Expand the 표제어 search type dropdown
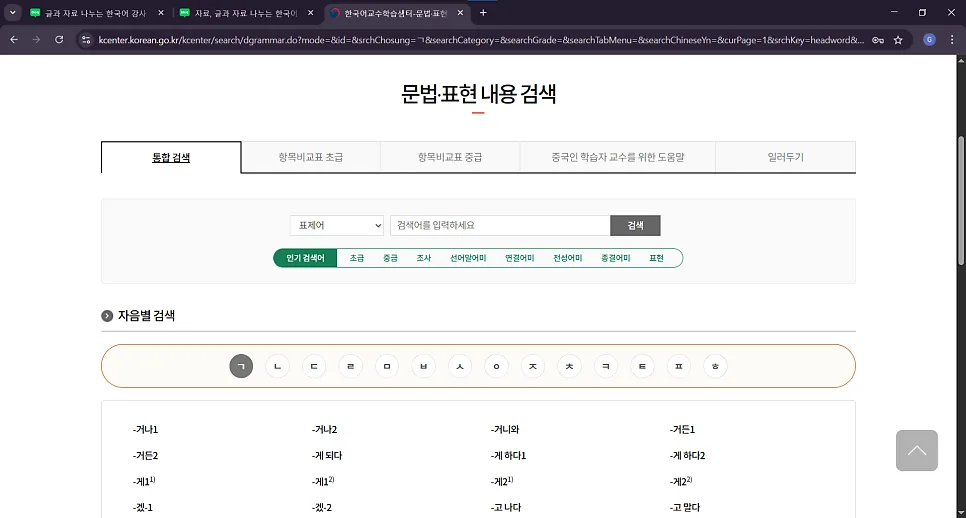 (x=336, y=225)
